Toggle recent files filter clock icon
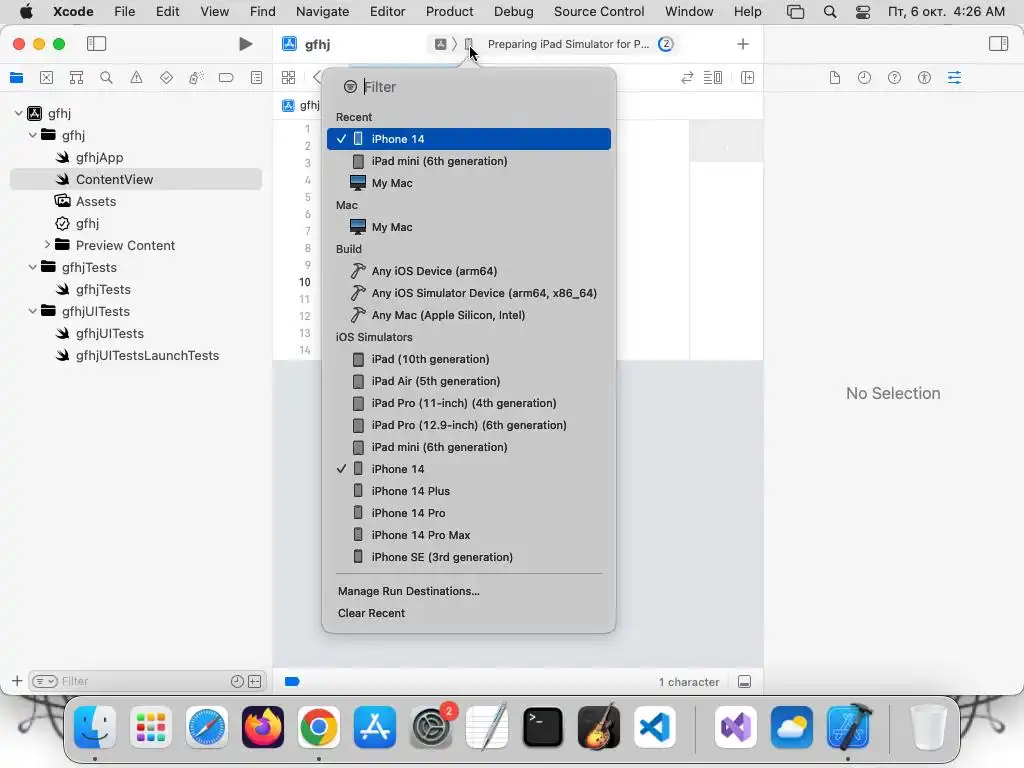The height and width of the screenshot is (768, 1024). [237, 681]
